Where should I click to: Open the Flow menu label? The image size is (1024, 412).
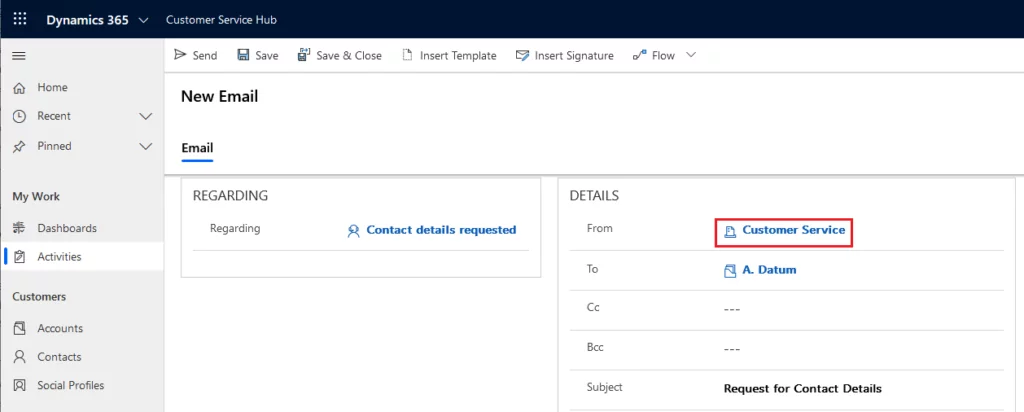663,55
